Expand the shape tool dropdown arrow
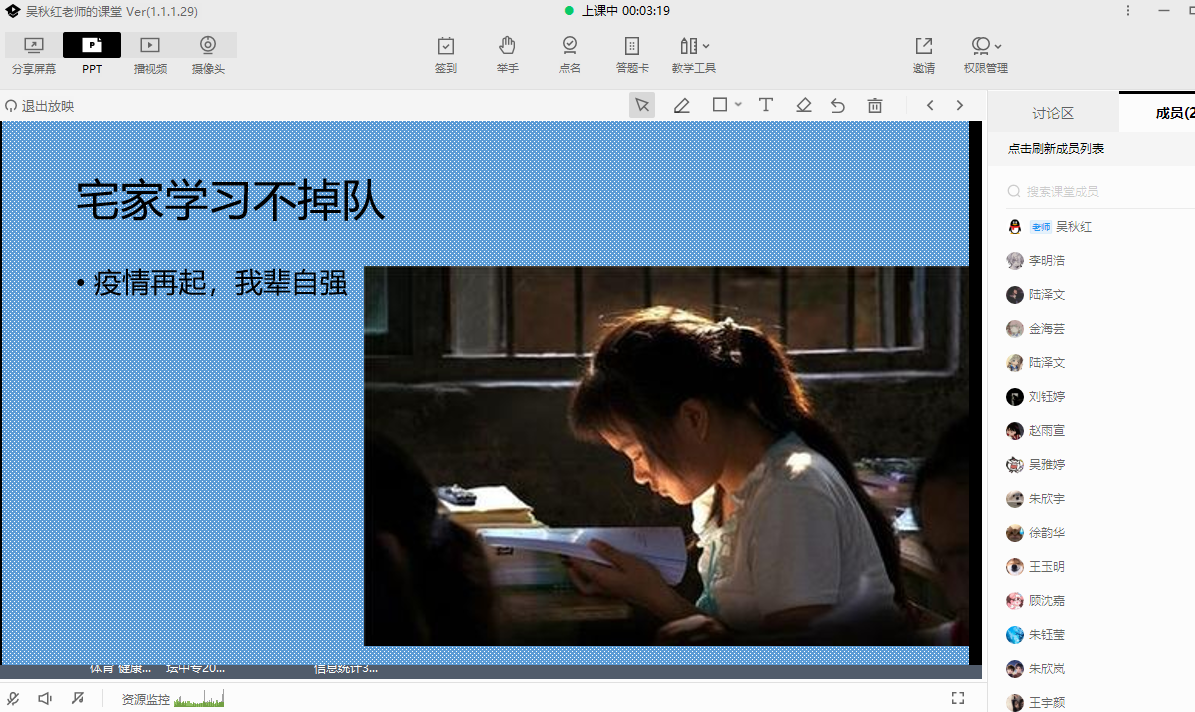The image size is (1195, 712). click(738, 105)
